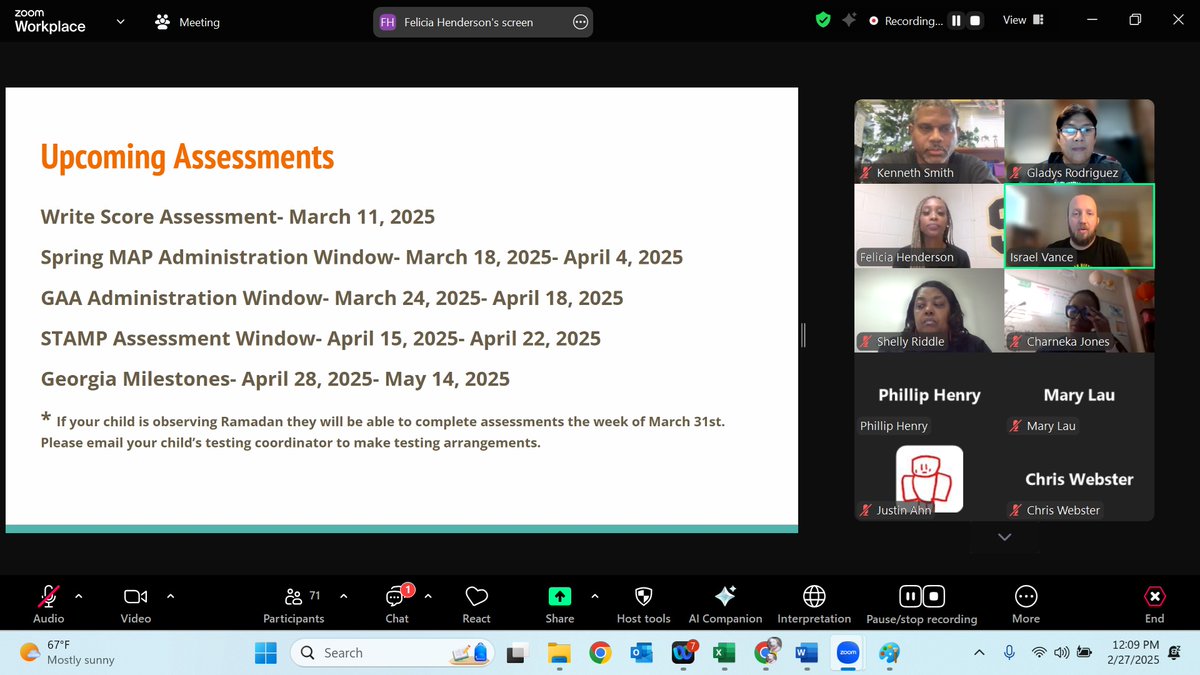Click the Write Score Assessment line
Viewport: 1200px width, 675px height.
point(238,217)
